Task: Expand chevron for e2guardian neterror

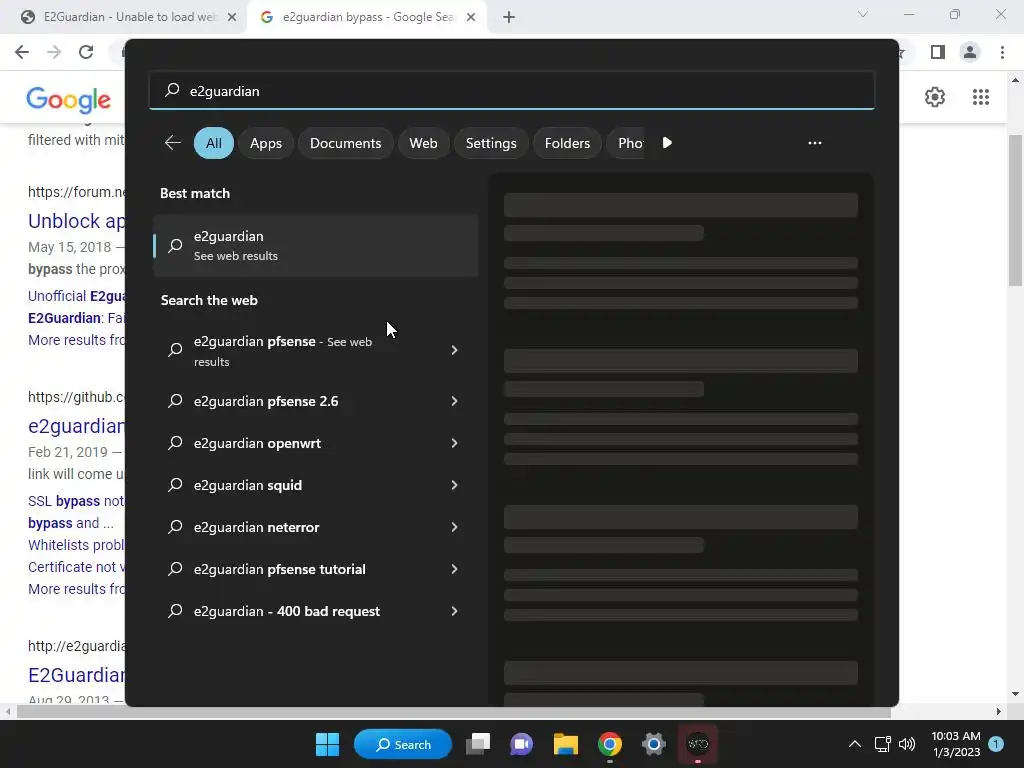Action: pos(455,527)
